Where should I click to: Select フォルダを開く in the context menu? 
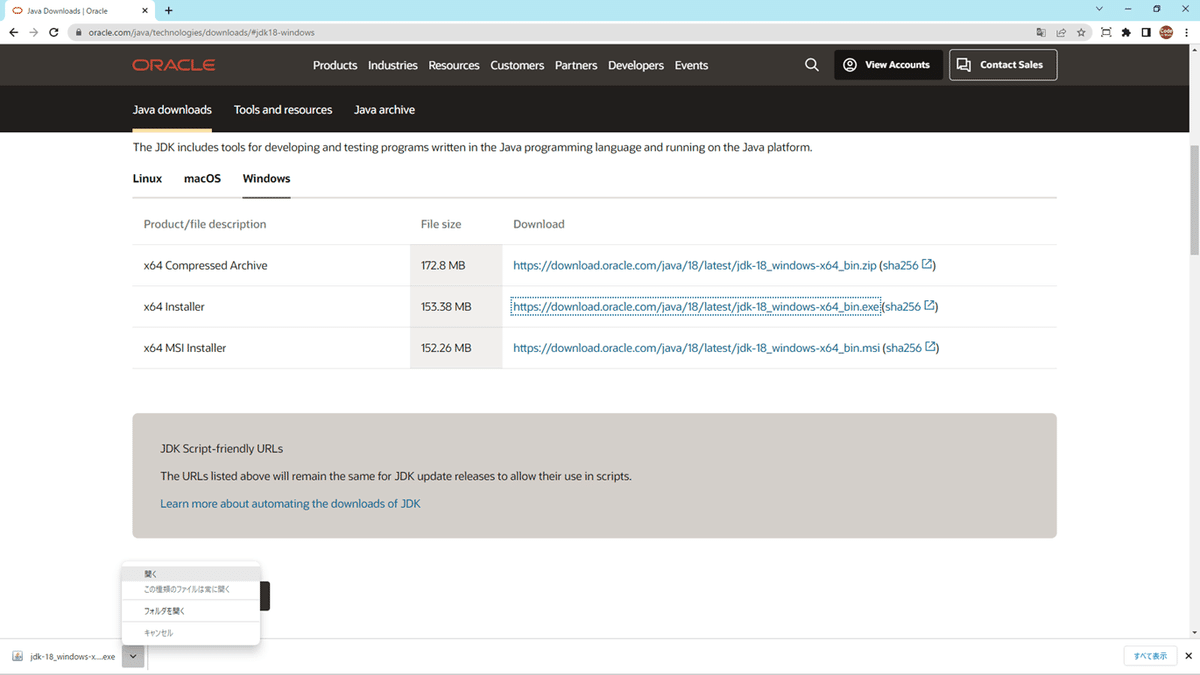tap(190, 610)
